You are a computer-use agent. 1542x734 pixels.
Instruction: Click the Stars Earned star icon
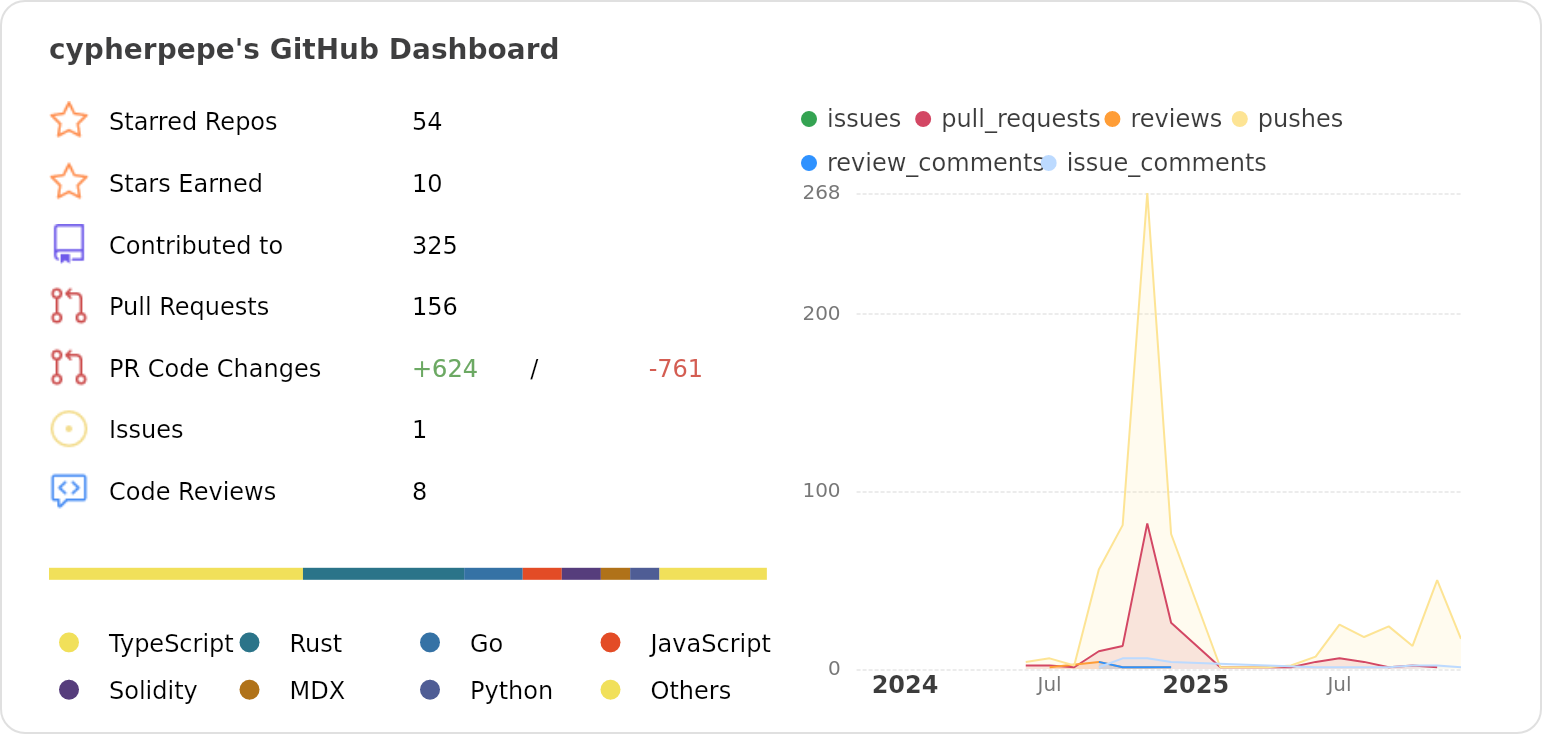pyautogui.click(x=68, y=182)
